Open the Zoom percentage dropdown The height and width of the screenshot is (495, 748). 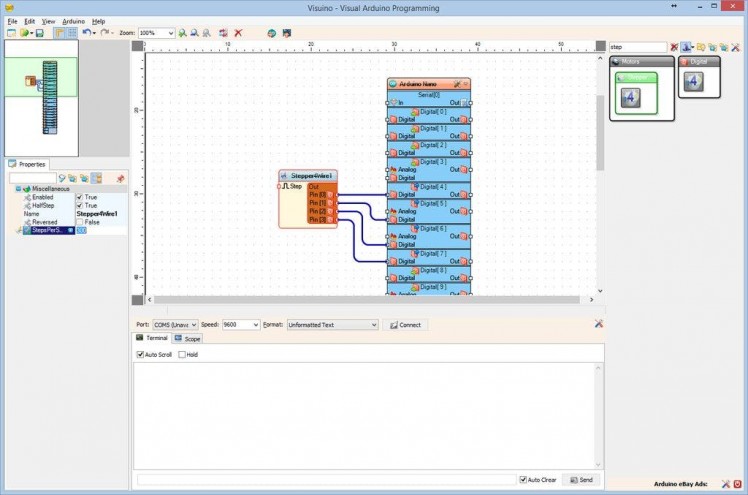171,33
